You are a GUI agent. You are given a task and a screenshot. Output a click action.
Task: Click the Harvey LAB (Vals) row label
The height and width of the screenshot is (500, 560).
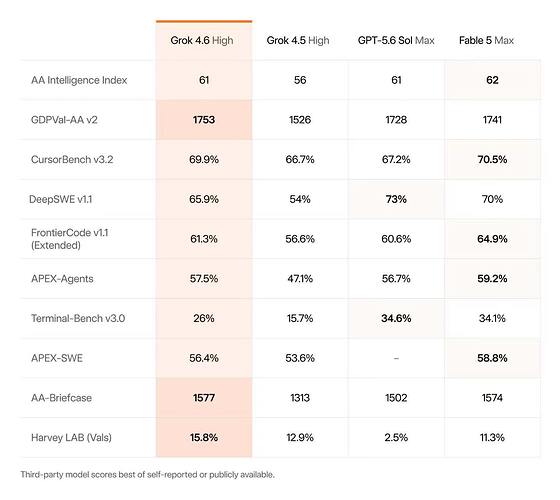(x=71, y=438)
